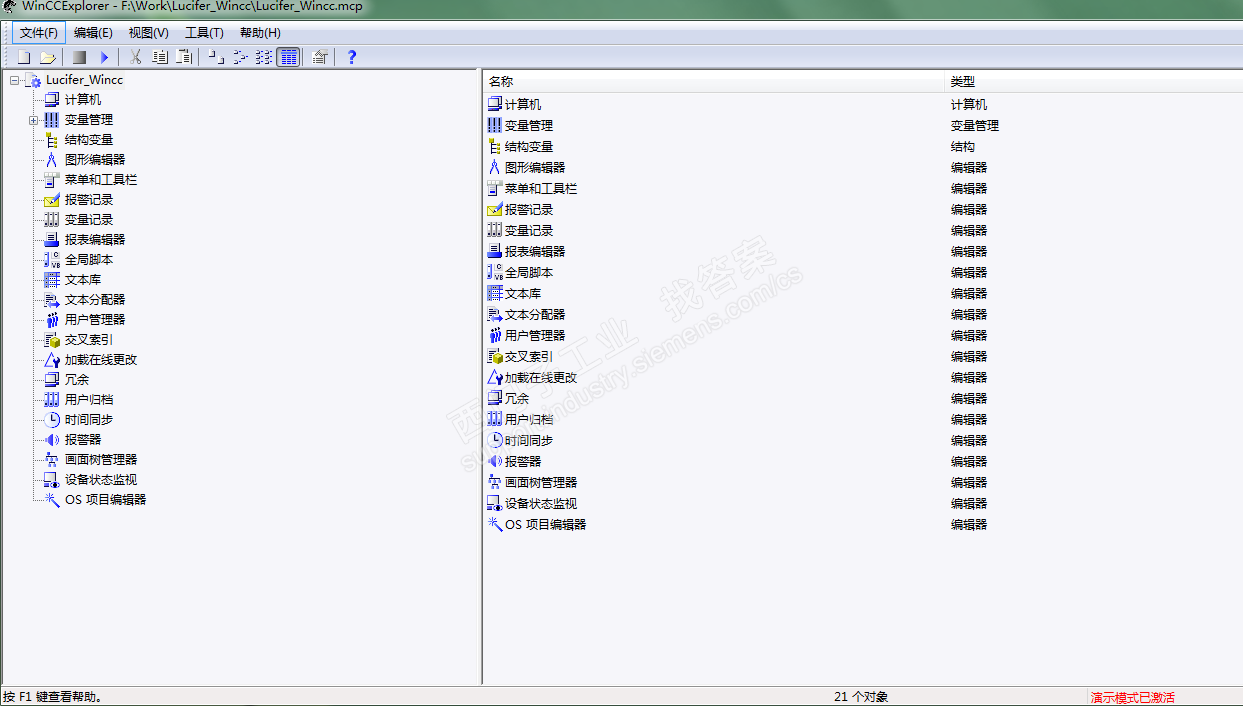The height and width of the screenshot is (706, 1243).
Task: Select 用户管理器 row in the right list
Action: tap(535, 335)
